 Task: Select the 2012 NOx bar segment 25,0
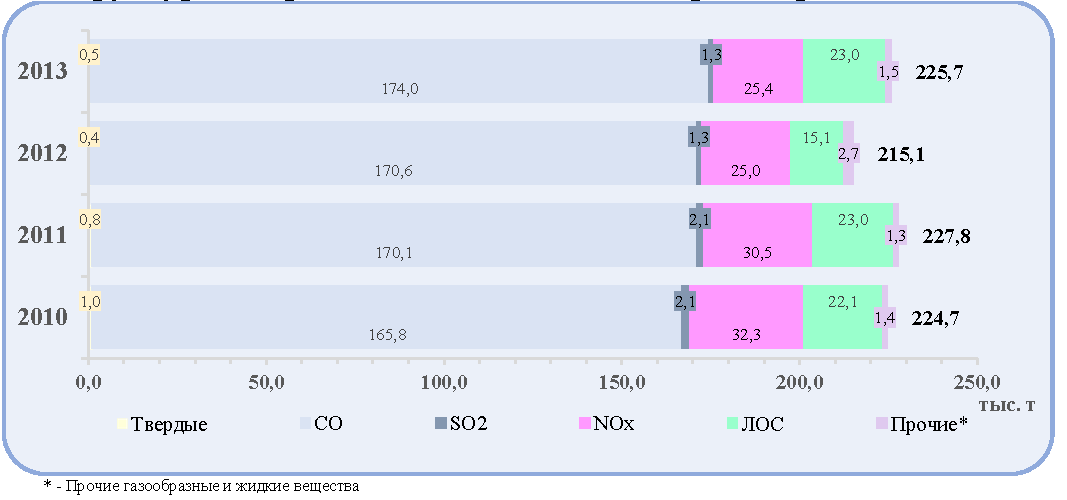745,153
